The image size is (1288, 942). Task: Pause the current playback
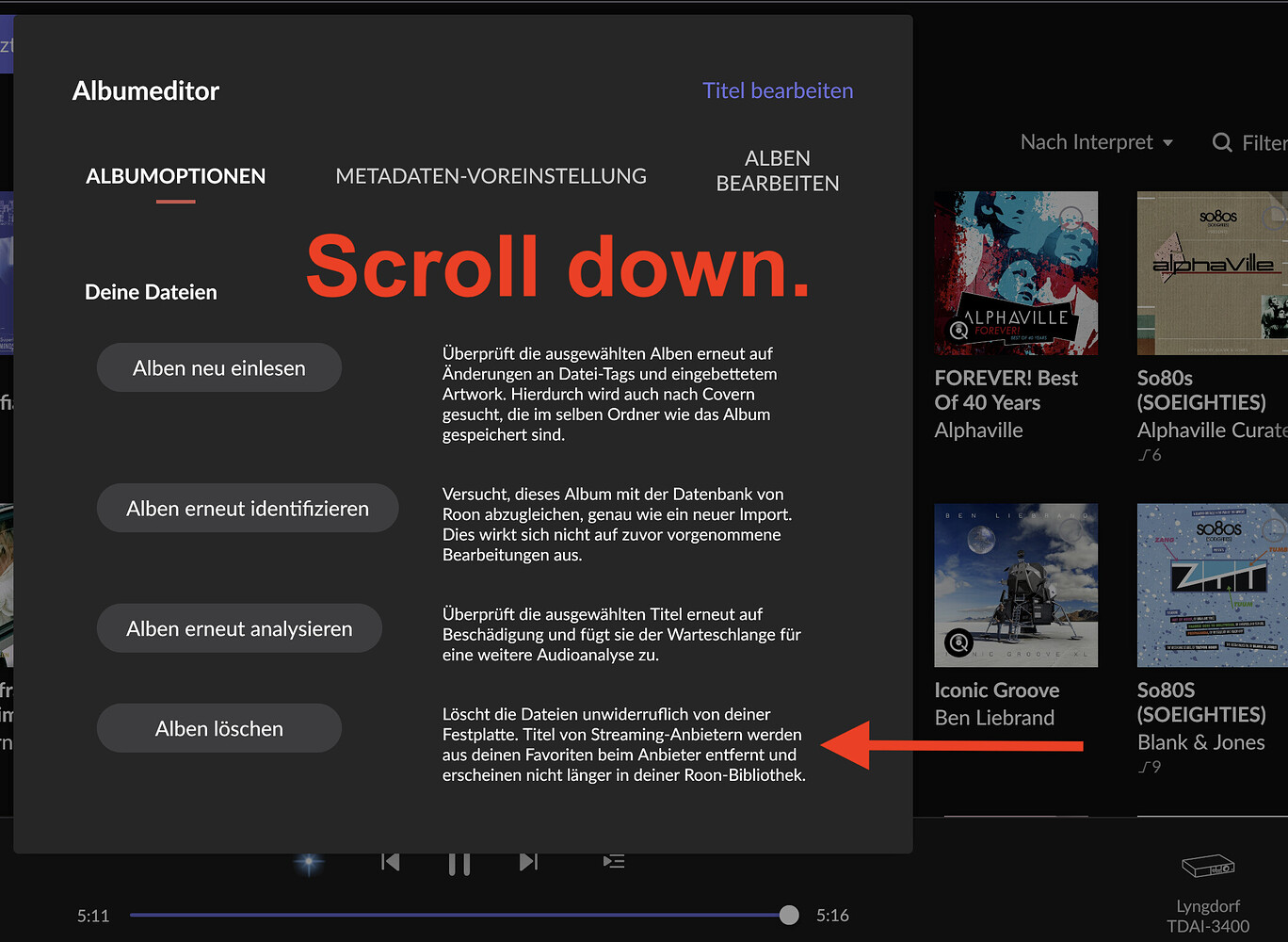tap(459, 863)
